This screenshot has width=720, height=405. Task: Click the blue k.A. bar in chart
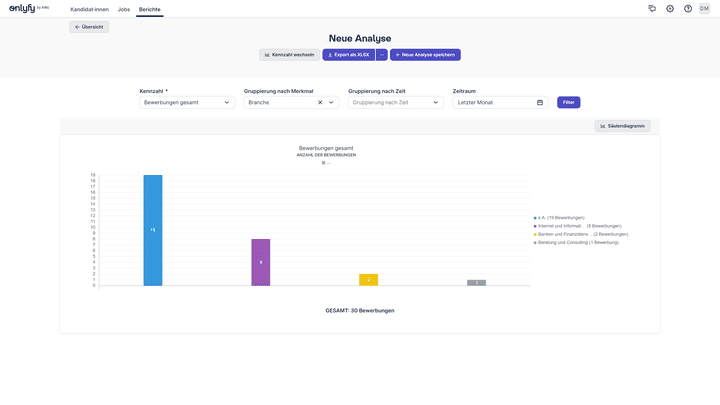[x=153, y=230]
